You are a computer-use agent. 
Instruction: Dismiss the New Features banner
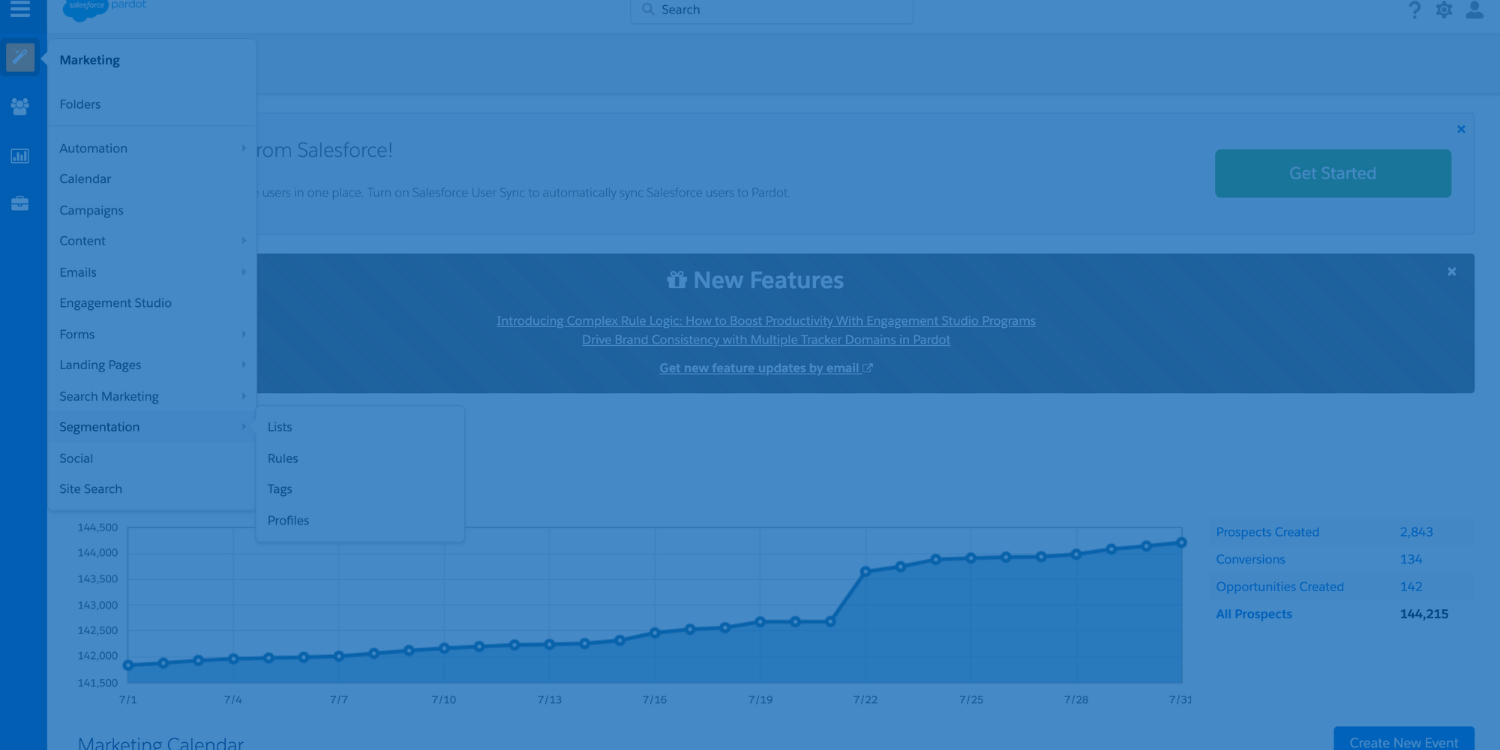click(x=1452, y=272)
